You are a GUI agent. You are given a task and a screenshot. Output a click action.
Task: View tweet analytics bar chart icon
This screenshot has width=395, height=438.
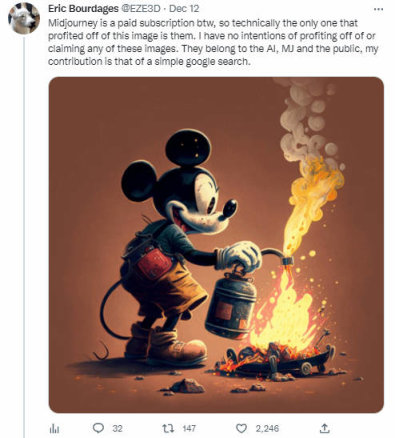pyautogui.click(x=54, y=428)
